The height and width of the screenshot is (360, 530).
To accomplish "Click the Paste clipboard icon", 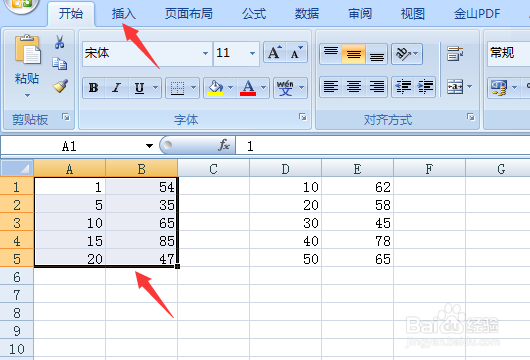I will pos(28,49).
